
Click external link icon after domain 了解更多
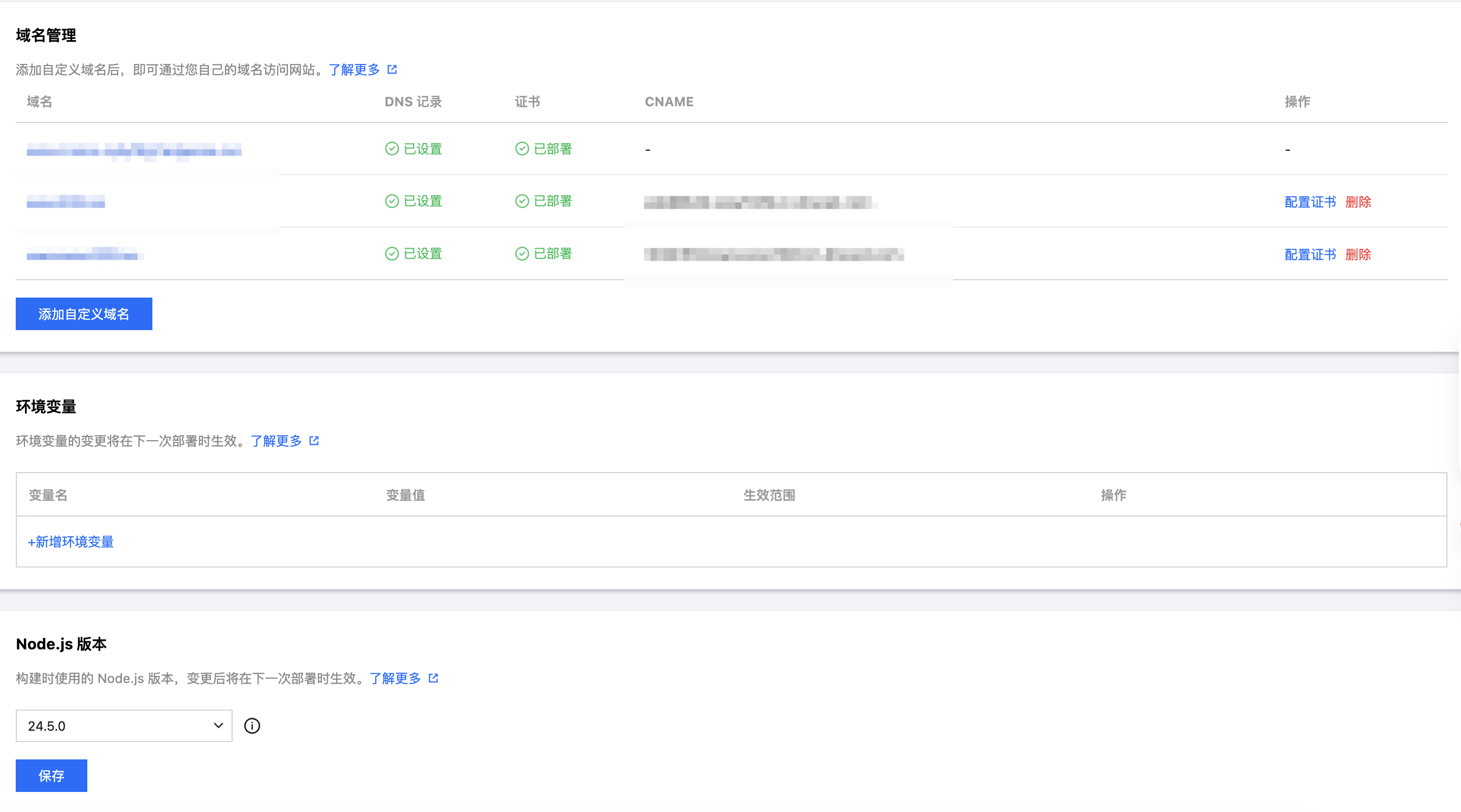(x=392, y=69)
